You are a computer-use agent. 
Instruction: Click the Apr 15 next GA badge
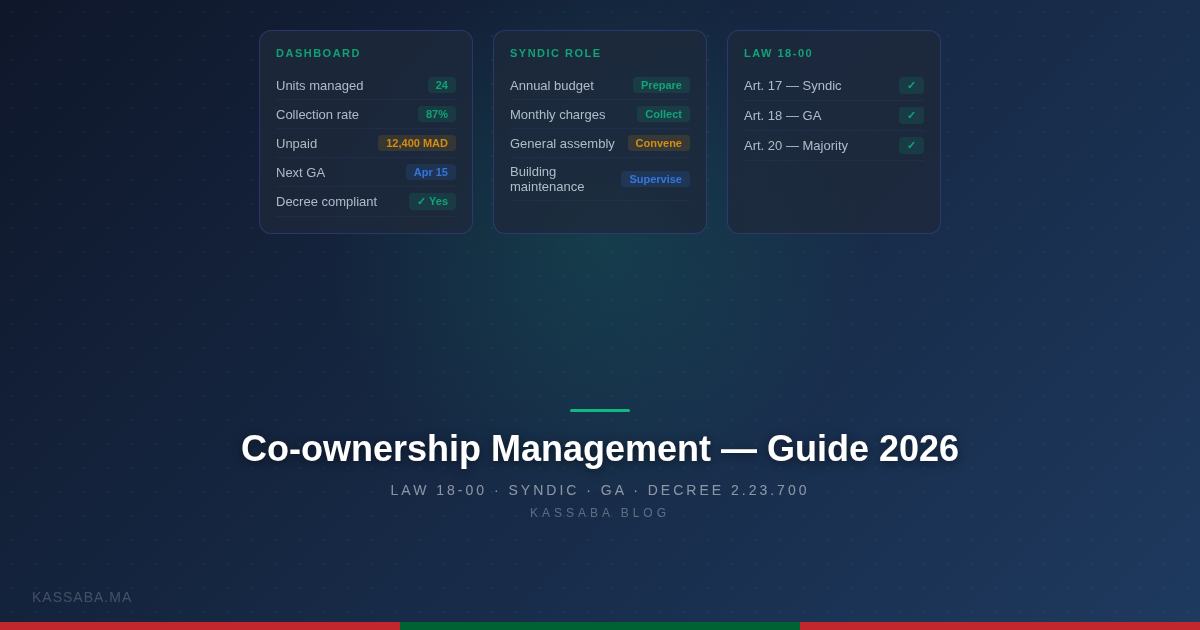click(431, 172)
